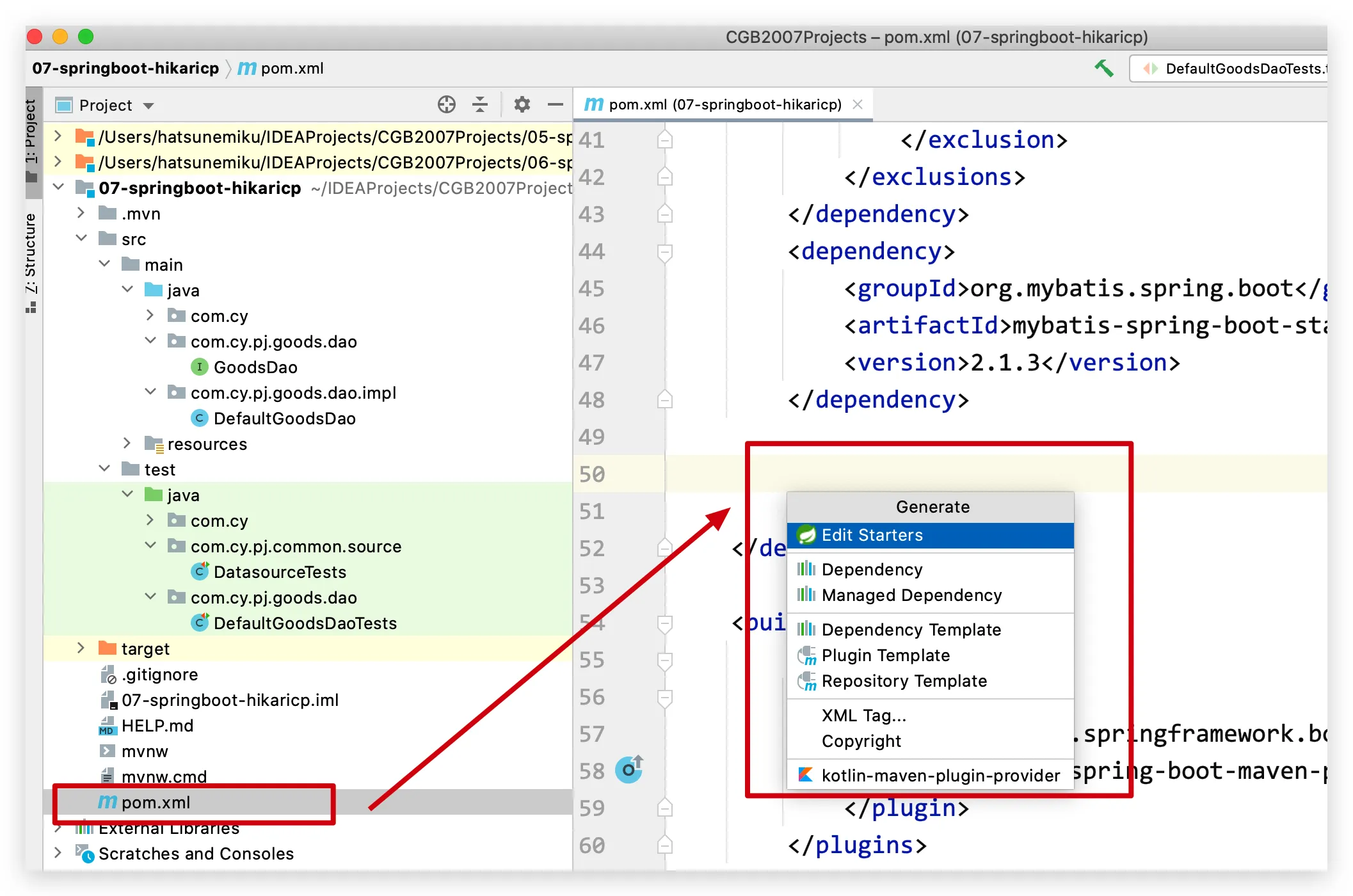Switch to pom.xml (07-springboot-hikaricp) editor tab
Viewport: 1353px width, 896px height.
pos(724,104)
